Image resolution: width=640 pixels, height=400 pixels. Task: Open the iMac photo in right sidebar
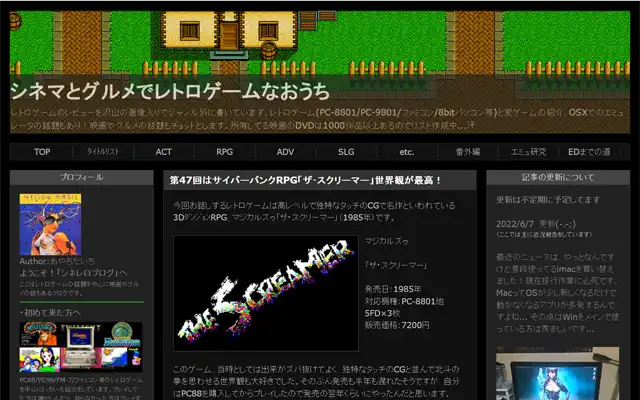coord(557,373)
